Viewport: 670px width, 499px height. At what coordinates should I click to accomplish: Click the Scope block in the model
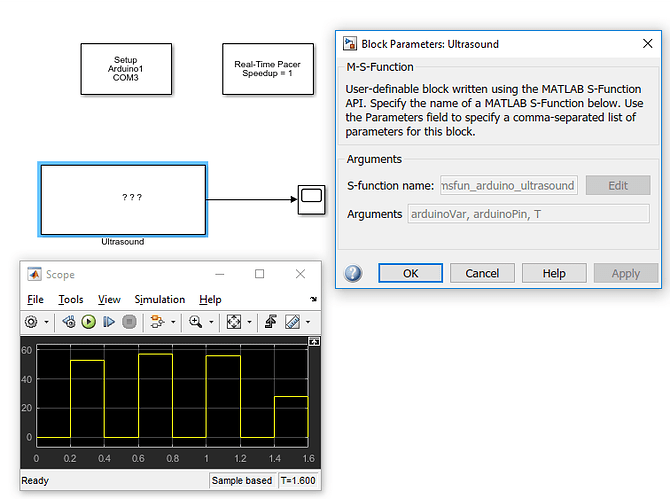point(311,200)
